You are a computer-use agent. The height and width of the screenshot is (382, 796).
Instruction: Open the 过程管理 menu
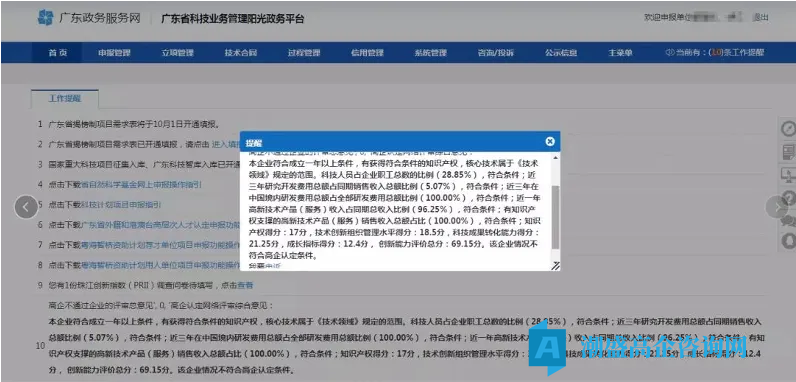pos(304,53)
